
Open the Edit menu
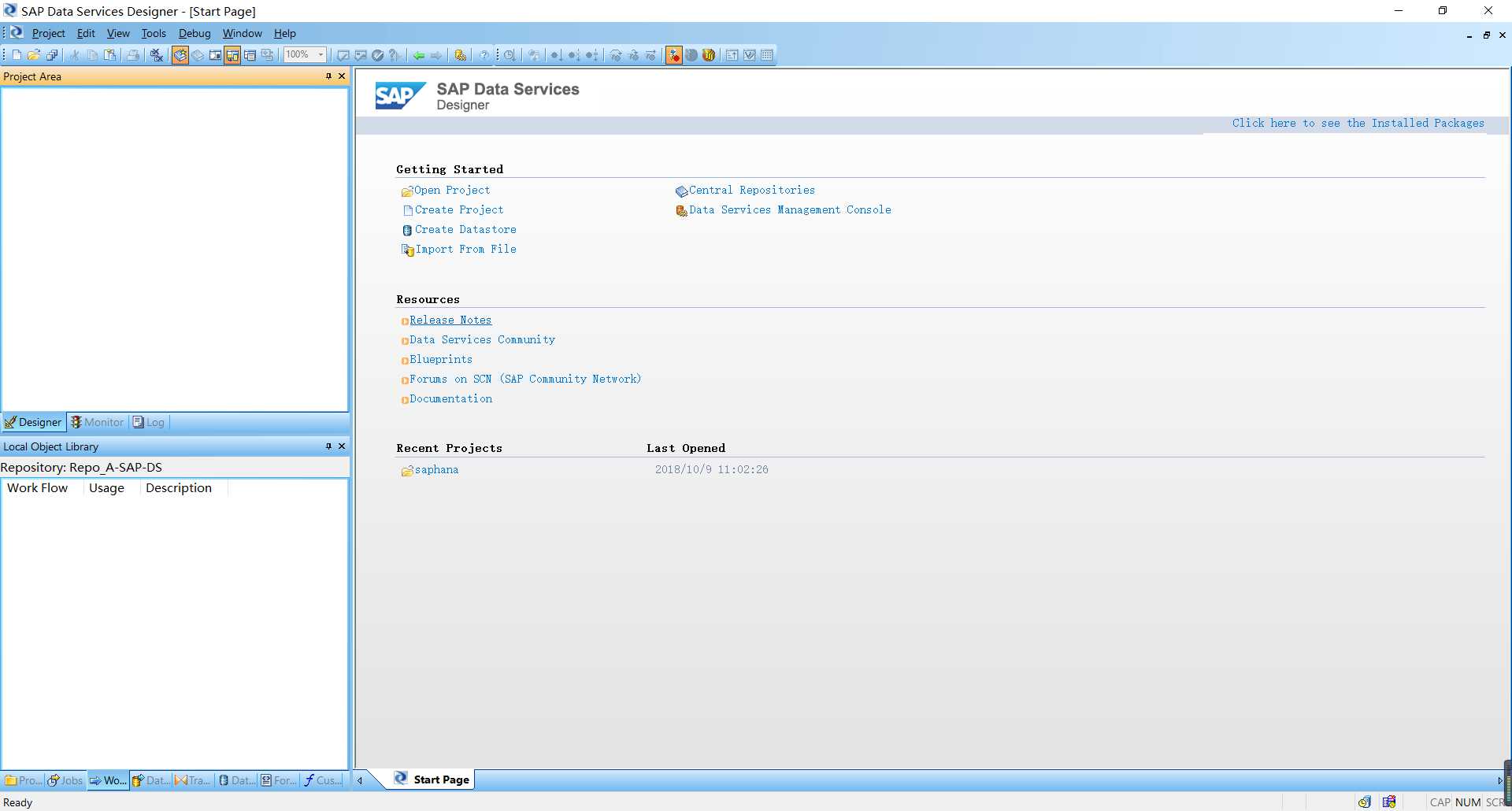point(86,33)
